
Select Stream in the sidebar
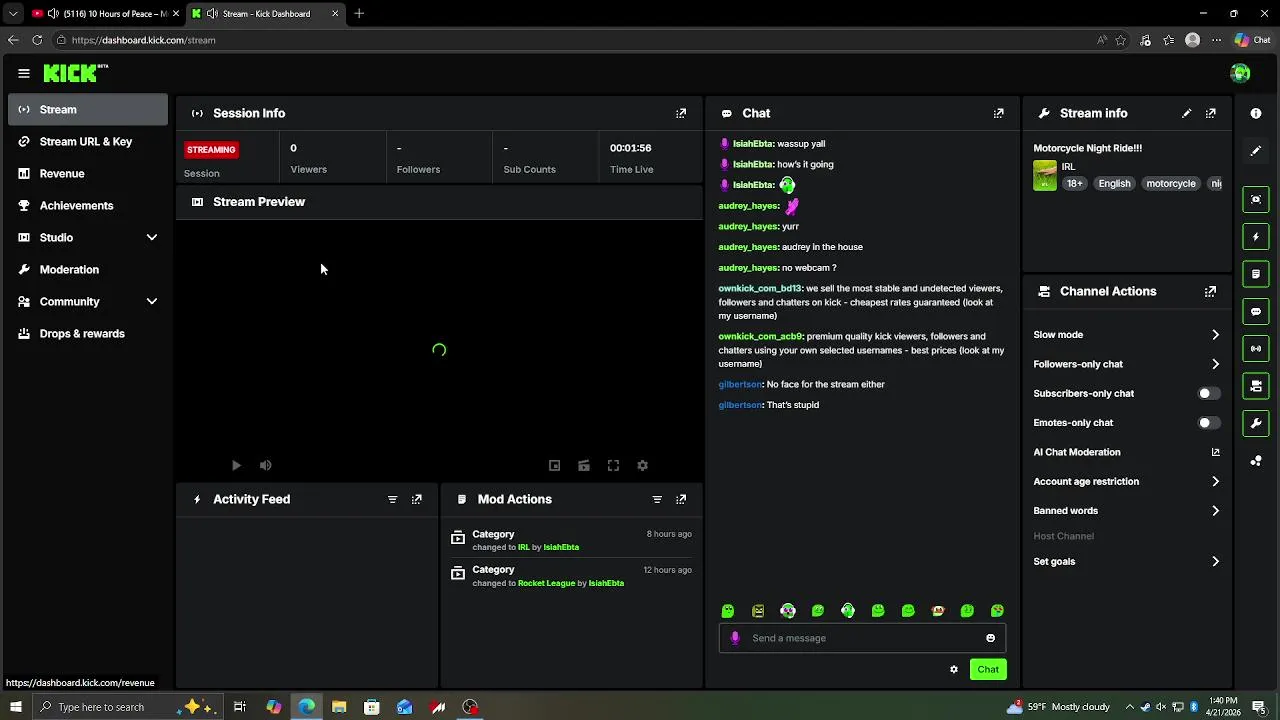[x=88, y=110]
